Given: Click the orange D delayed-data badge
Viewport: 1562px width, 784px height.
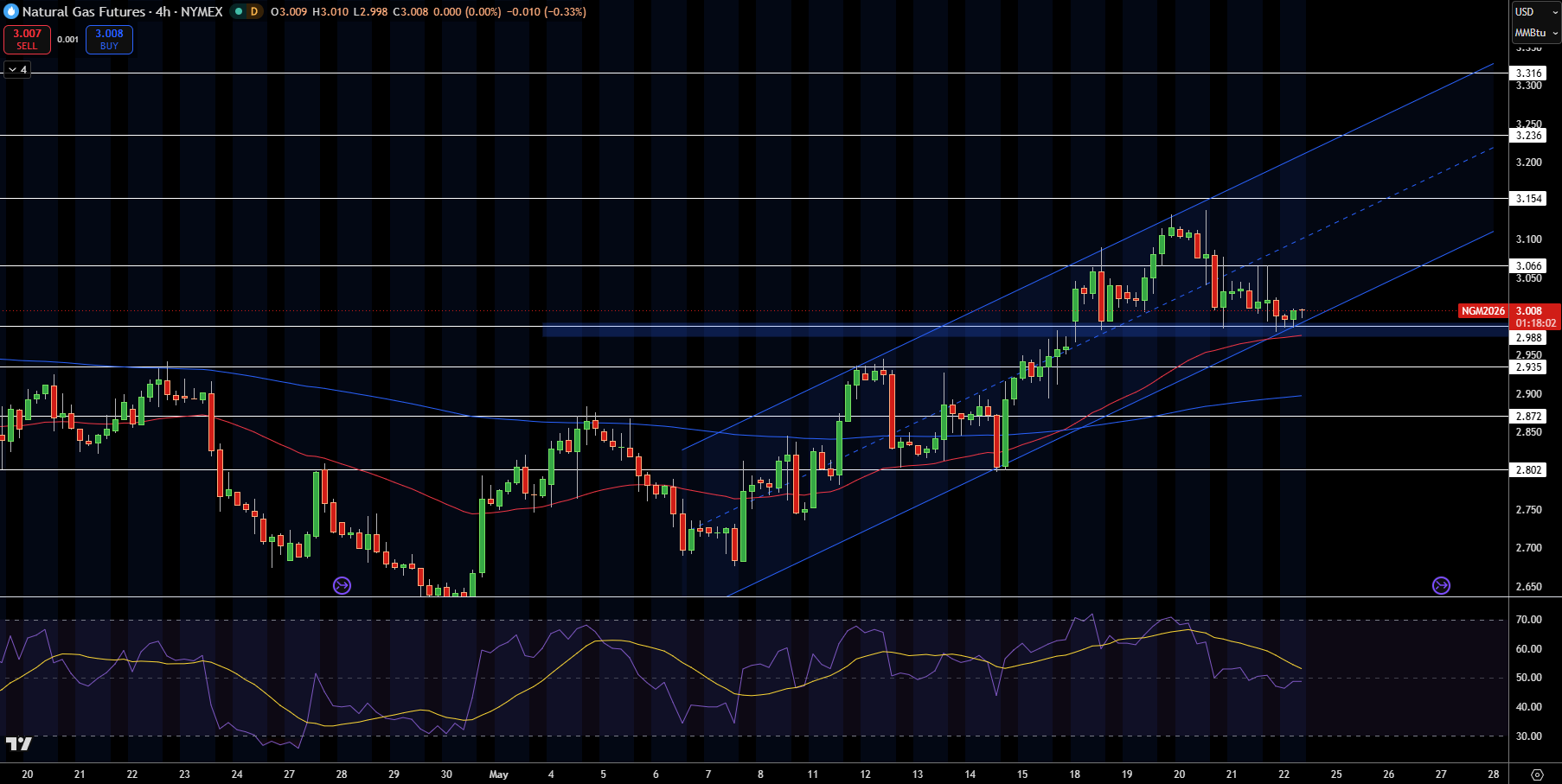Looking at the screenshot, I should [254, 11].
